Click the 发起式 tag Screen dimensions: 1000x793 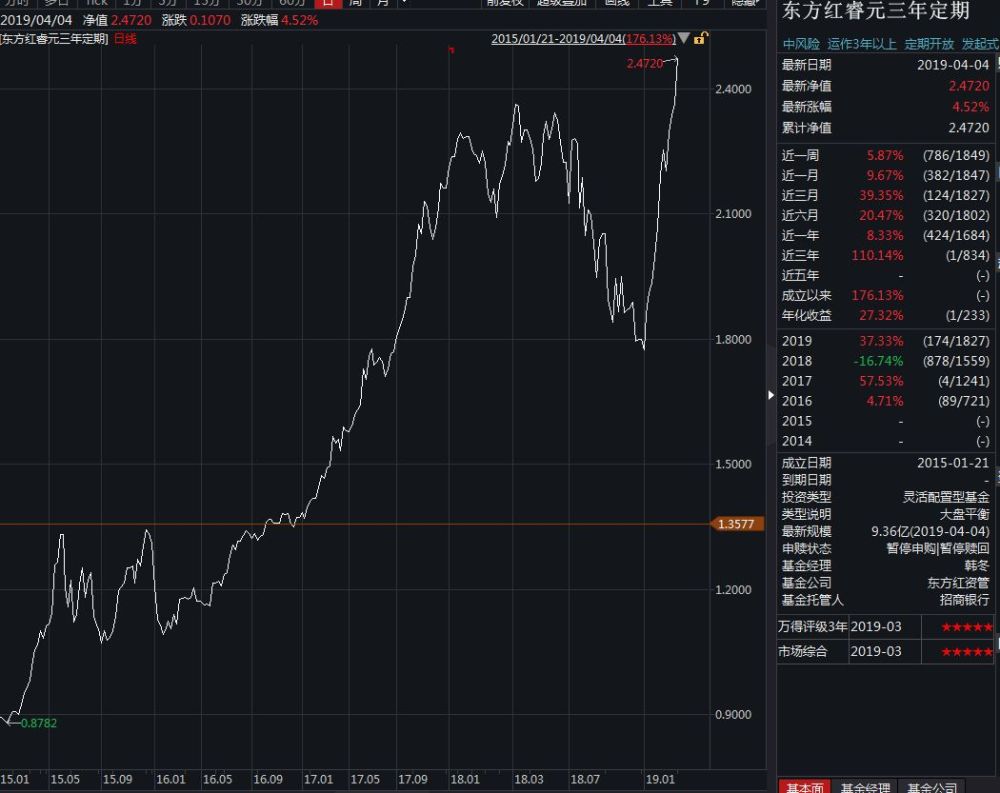(x=980, y=44)
